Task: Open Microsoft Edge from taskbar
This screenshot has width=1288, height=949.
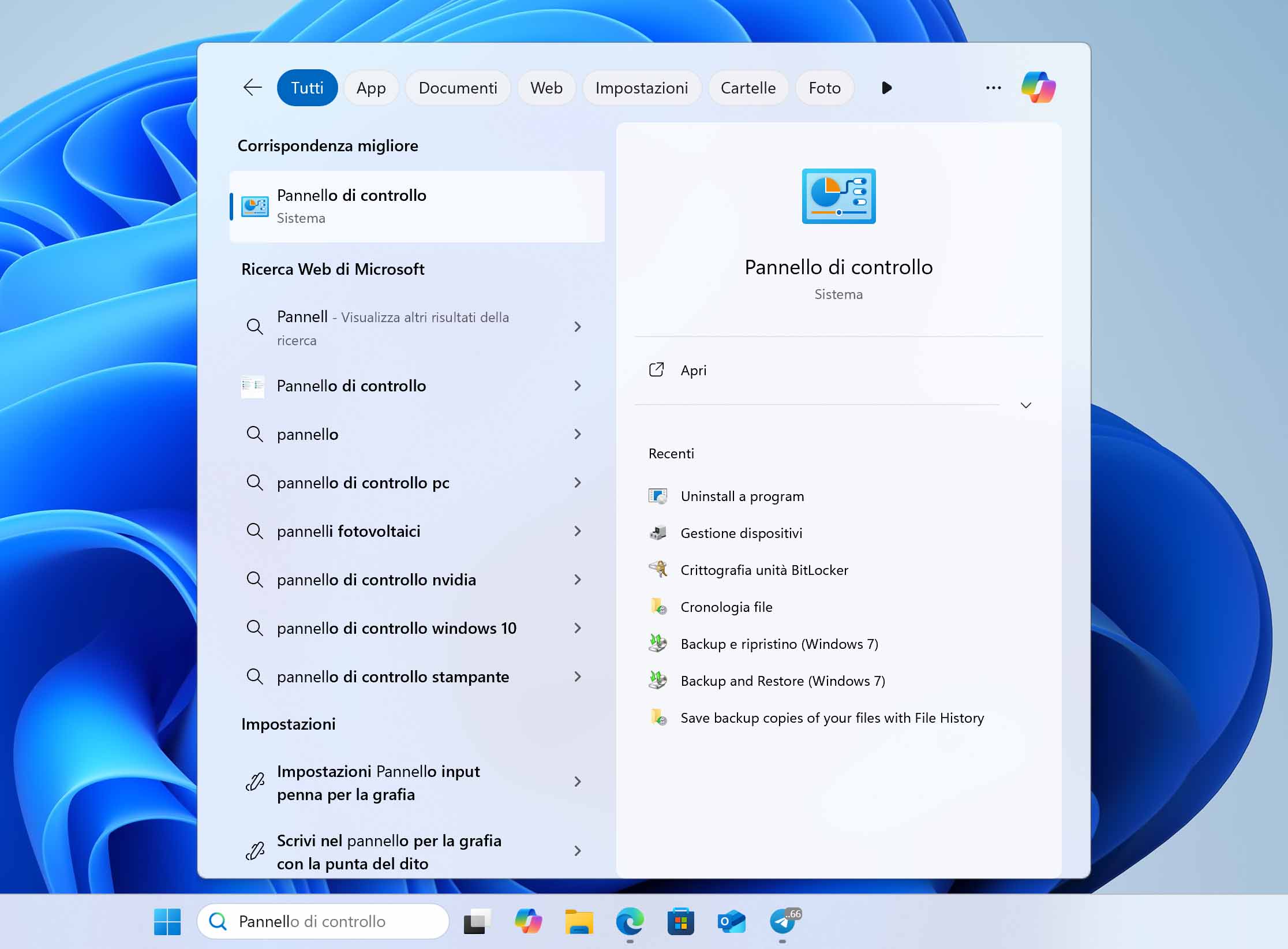Action: pos(630,921)
